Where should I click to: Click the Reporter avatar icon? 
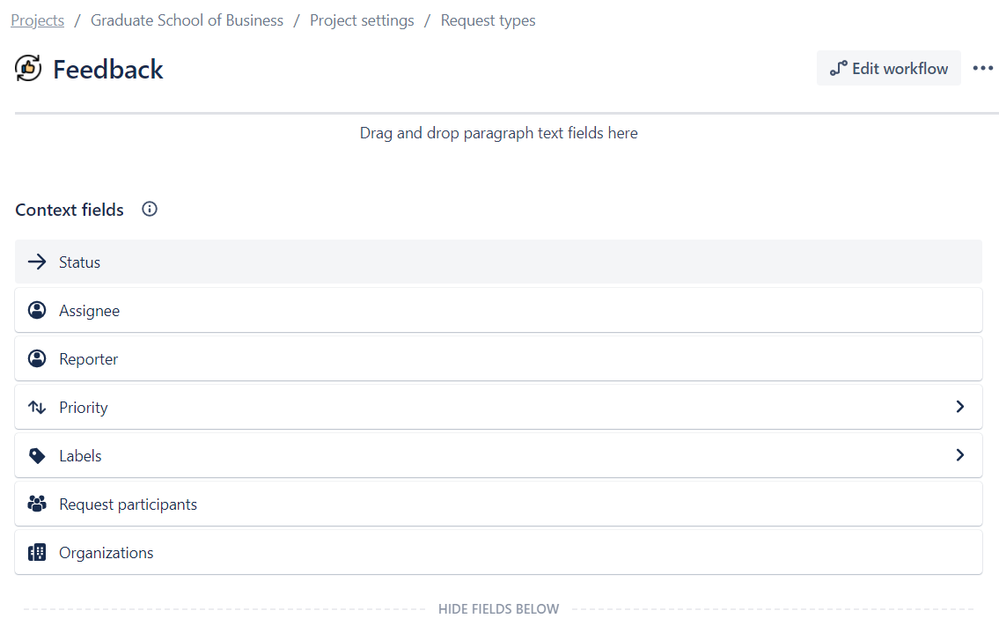point(37,358)
